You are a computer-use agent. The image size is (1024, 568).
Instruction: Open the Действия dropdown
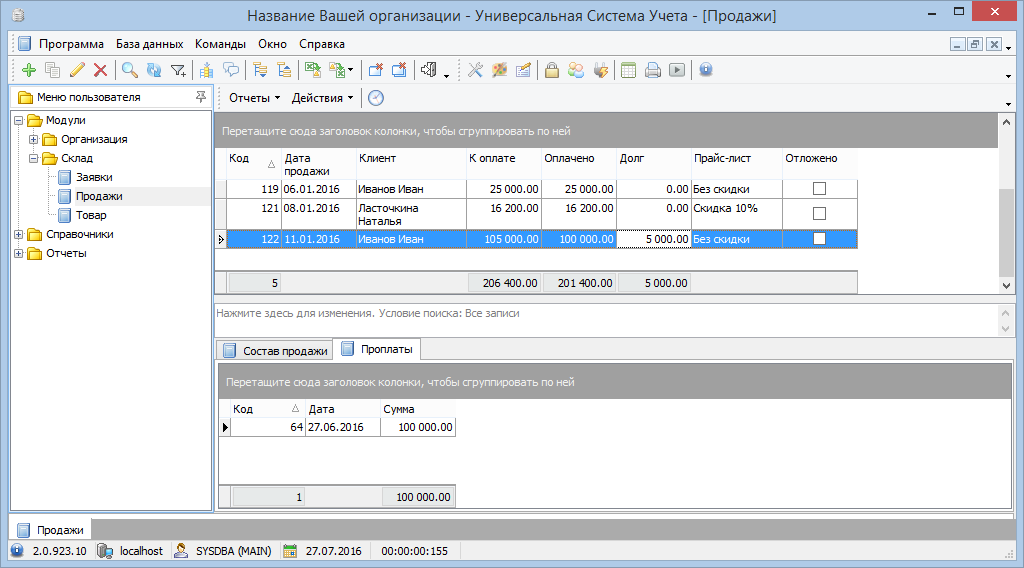pyautogui.click(x=322, y=98)
